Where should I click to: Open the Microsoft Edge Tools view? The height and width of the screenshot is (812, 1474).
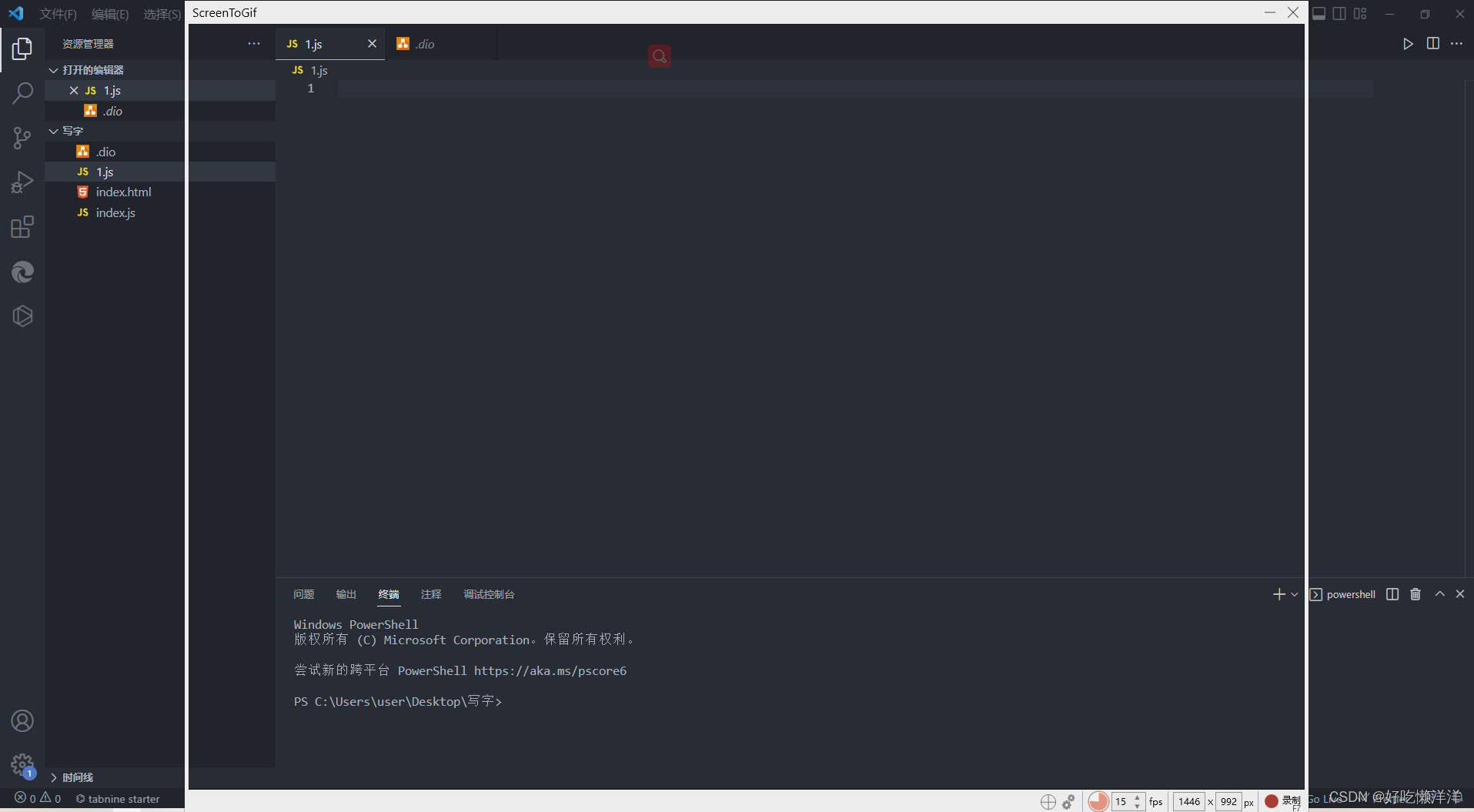click(x=22, y=272)
